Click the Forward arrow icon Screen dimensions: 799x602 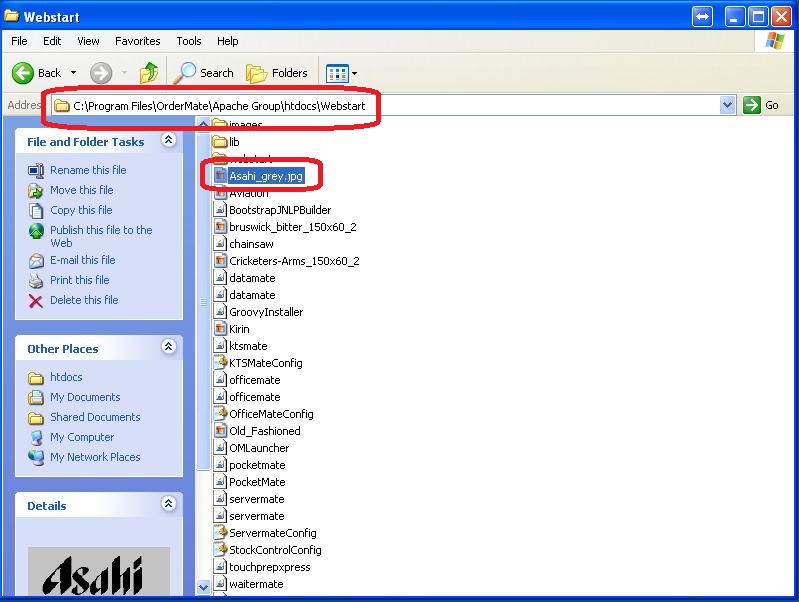pyautogui.click(x=101, y=73)
